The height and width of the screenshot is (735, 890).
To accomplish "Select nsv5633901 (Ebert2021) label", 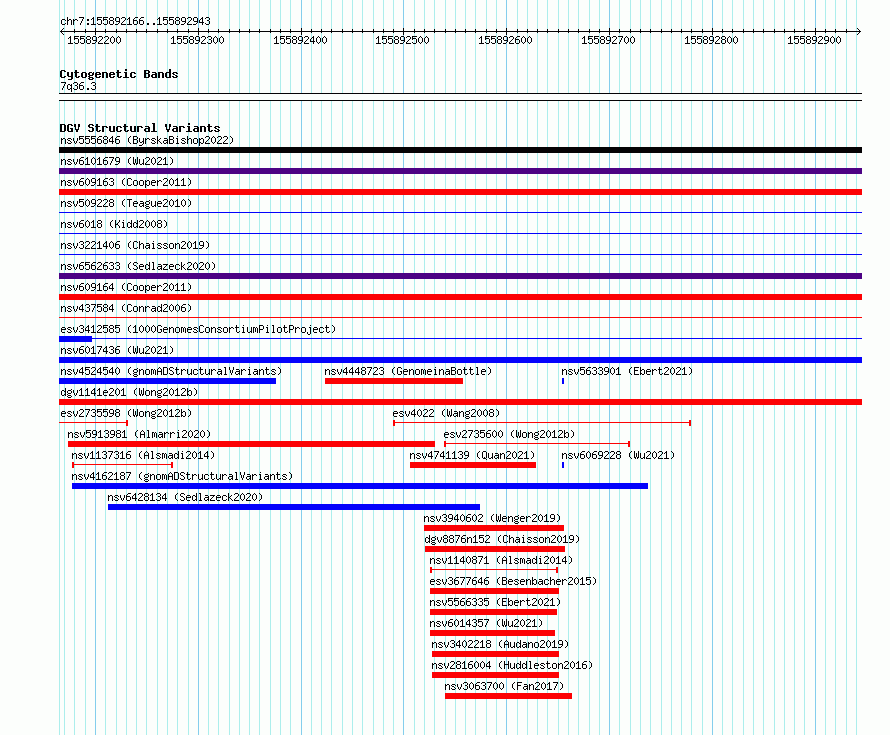I will point(627,371).
